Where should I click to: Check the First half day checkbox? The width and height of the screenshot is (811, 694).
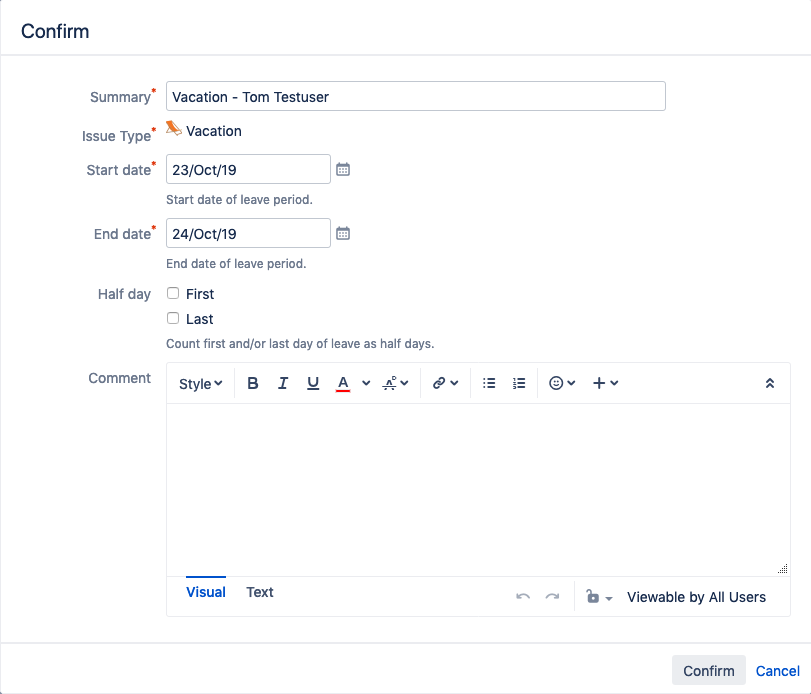point(173,293)
